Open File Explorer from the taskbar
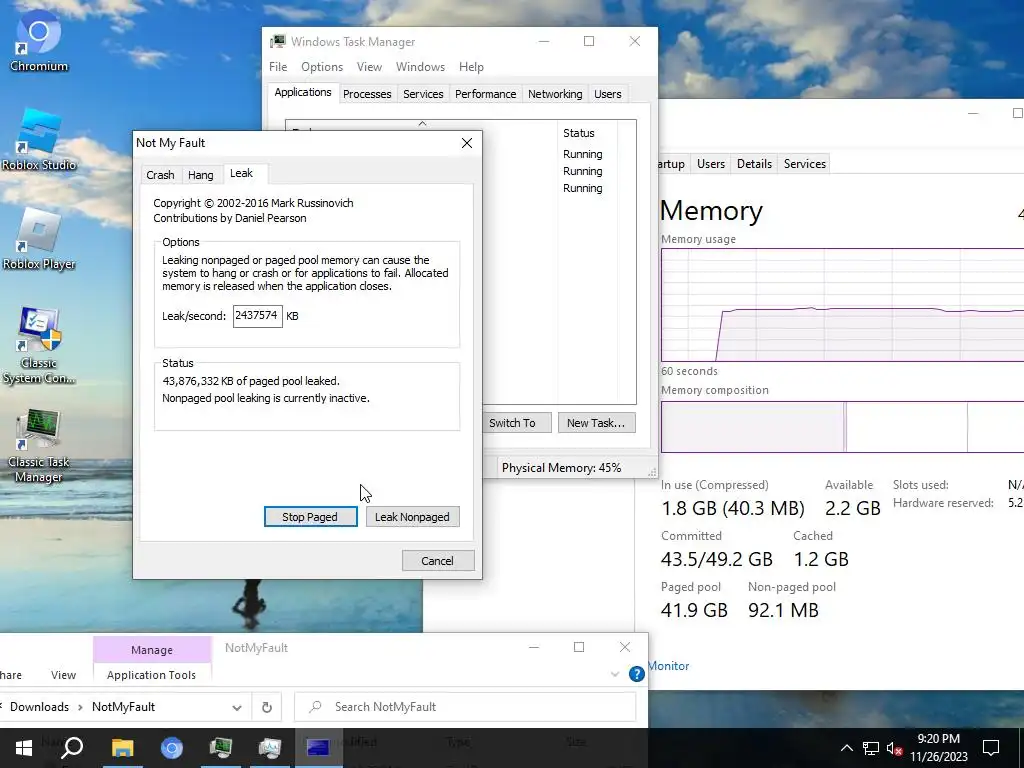Screen dimensions: 1024x768 pos(122,748)
